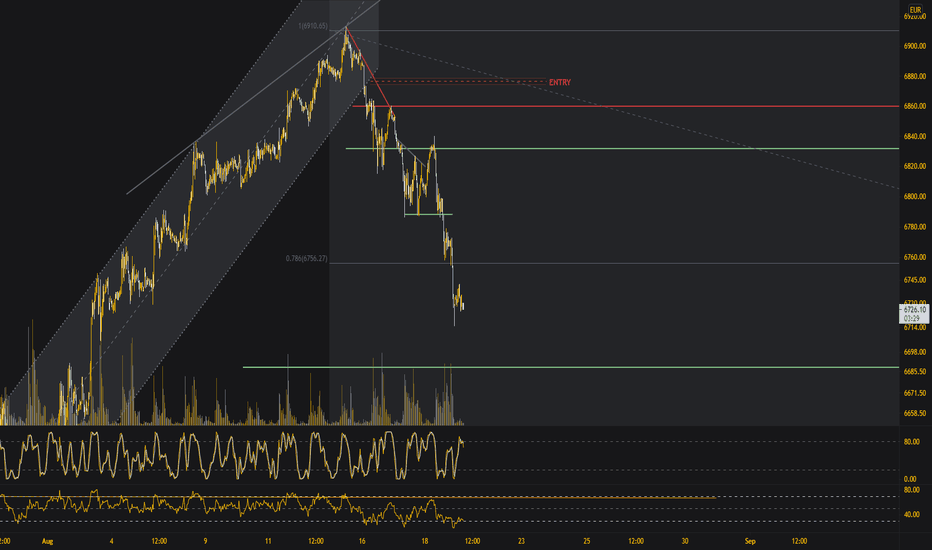Click price axis label 6685.50
Viewport: 932px width, 550px height.
click(914, 372)
